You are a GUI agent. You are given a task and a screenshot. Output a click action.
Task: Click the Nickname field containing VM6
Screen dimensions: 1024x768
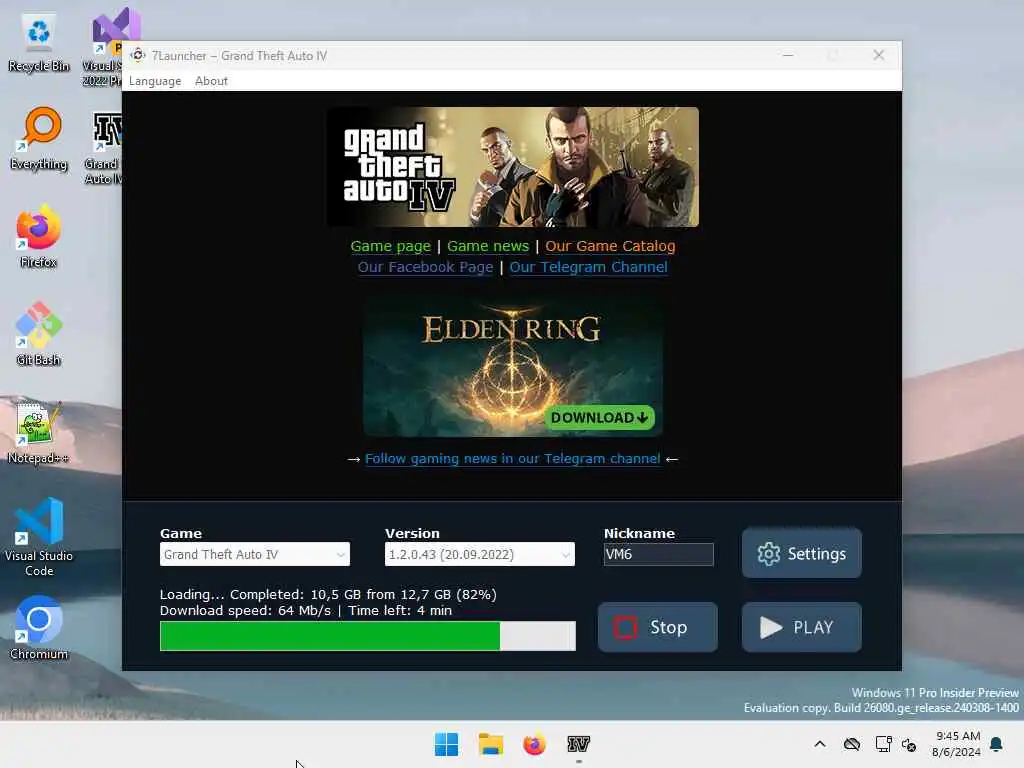coord(658,554)
